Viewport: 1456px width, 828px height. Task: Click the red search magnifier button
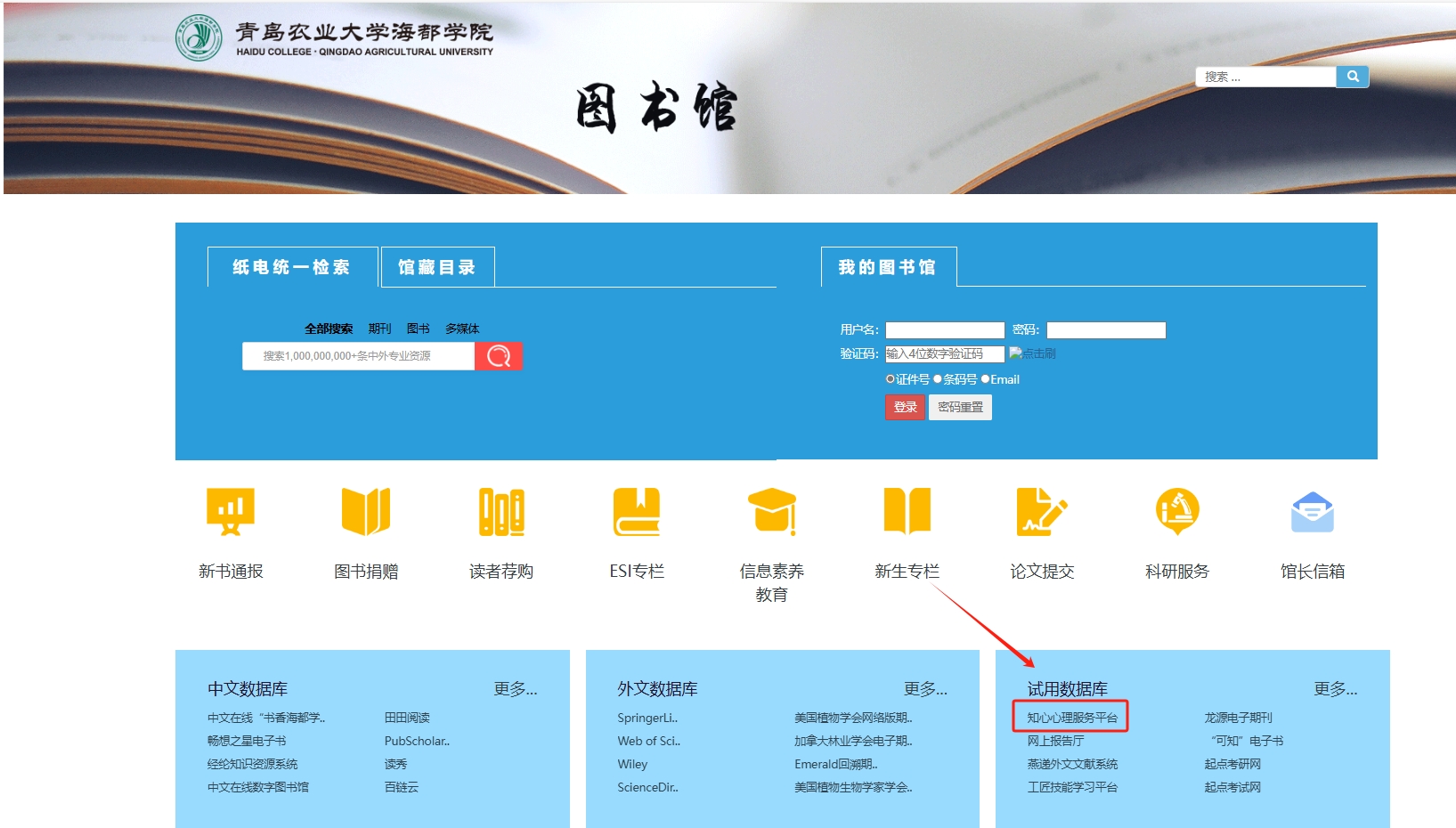pyautogui.click(x=499, y=356)
